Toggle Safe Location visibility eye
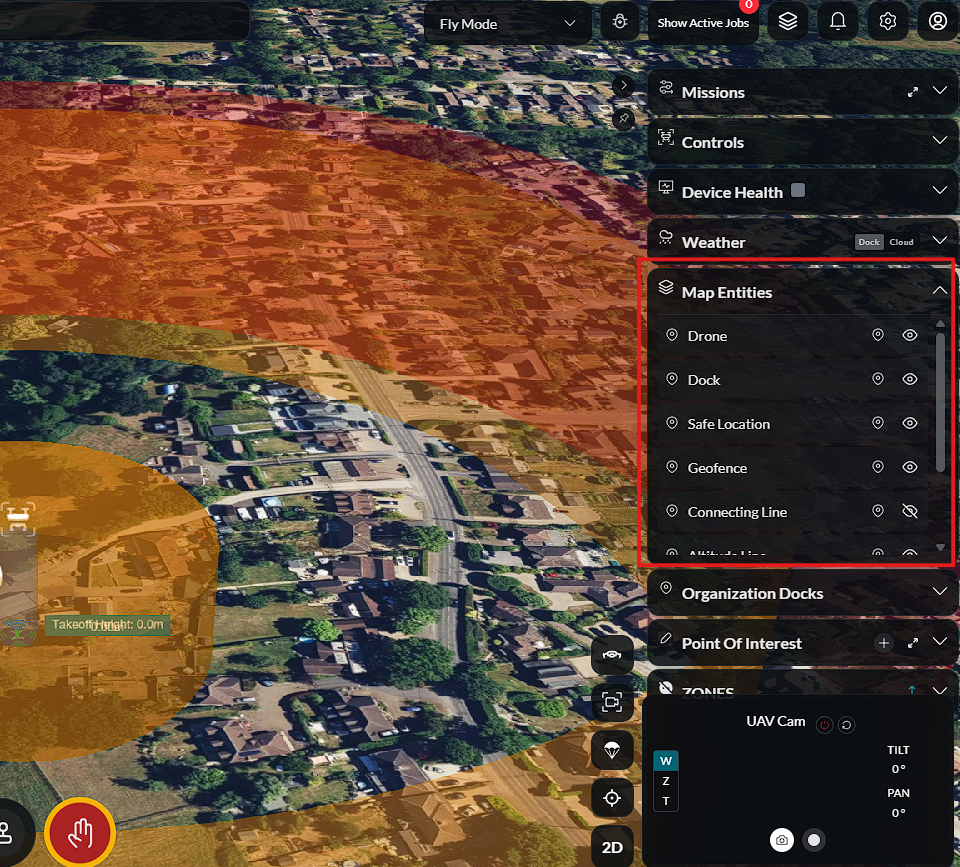The height and width of the screenshot is (867, 960). click(910, 423)
